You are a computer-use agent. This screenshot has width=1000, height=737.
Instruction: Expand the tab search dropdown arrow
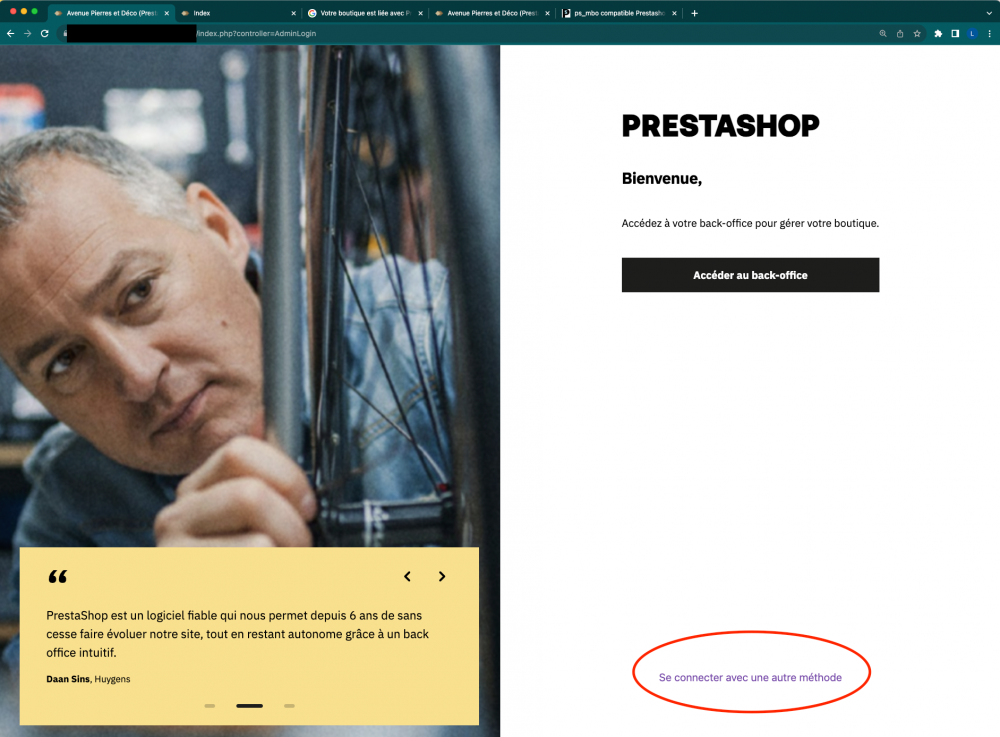click(989, 13)
